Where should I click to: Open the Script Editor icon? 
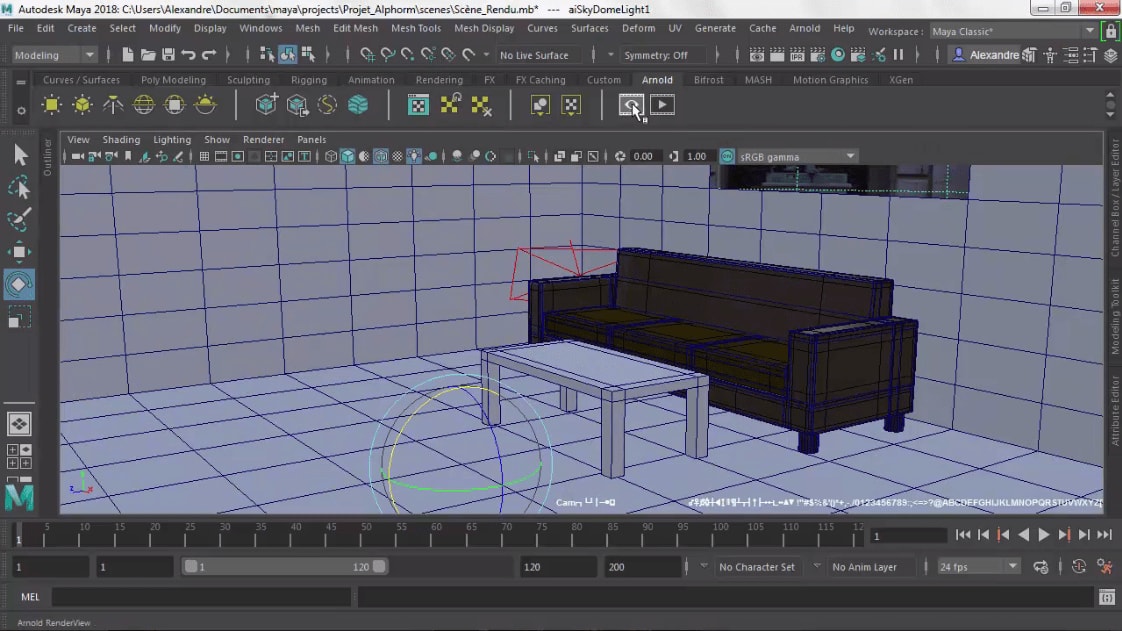click(x=1106, y=597)
